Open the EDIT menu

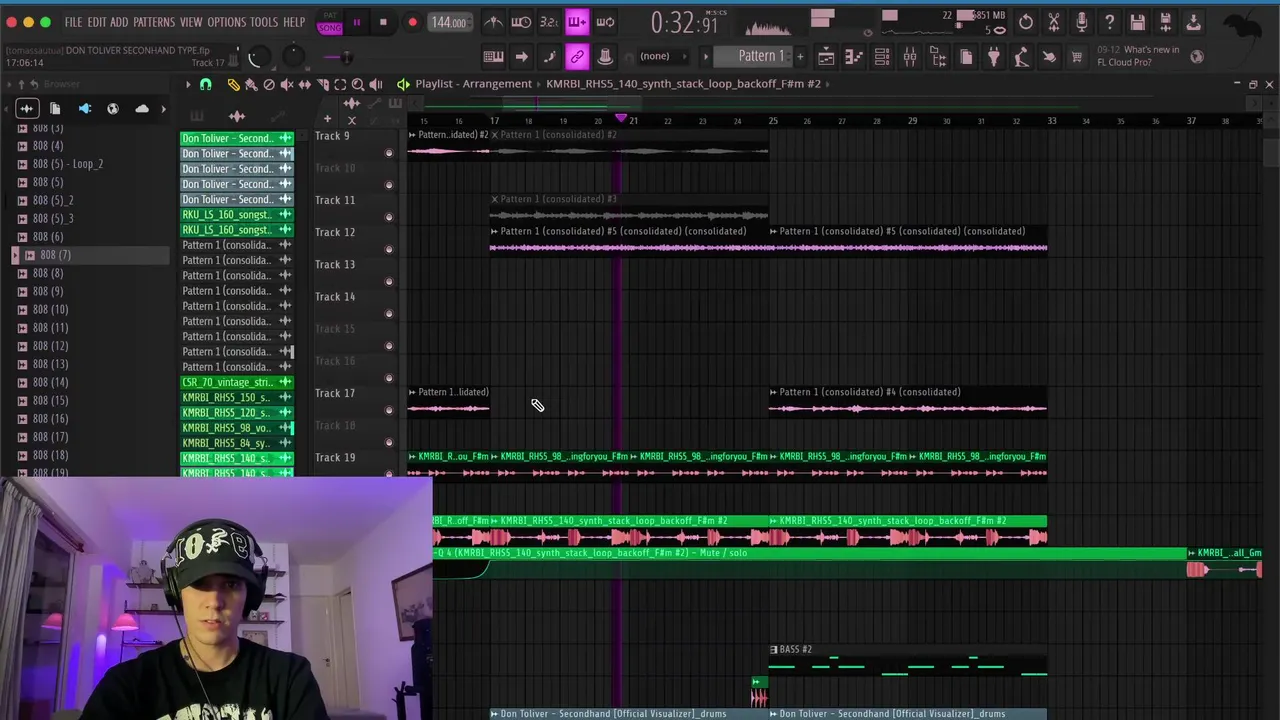tap(96, 22)
